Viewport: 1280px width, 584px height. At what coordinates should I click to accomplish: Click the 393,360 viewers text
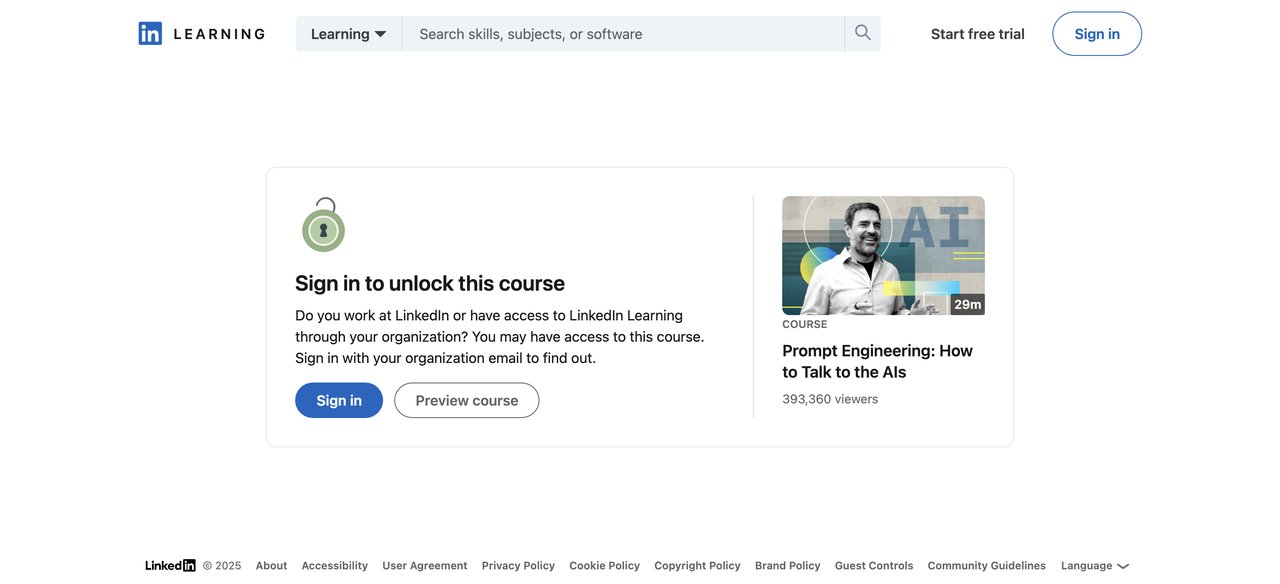click(x=830, y=399)
